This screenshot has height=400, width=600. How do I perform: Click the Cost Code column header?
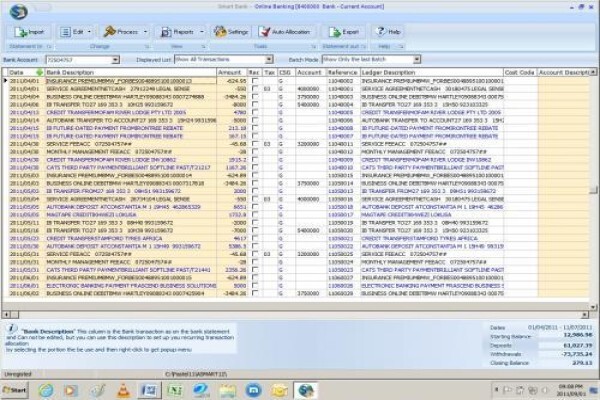click(x=520, y=72)
